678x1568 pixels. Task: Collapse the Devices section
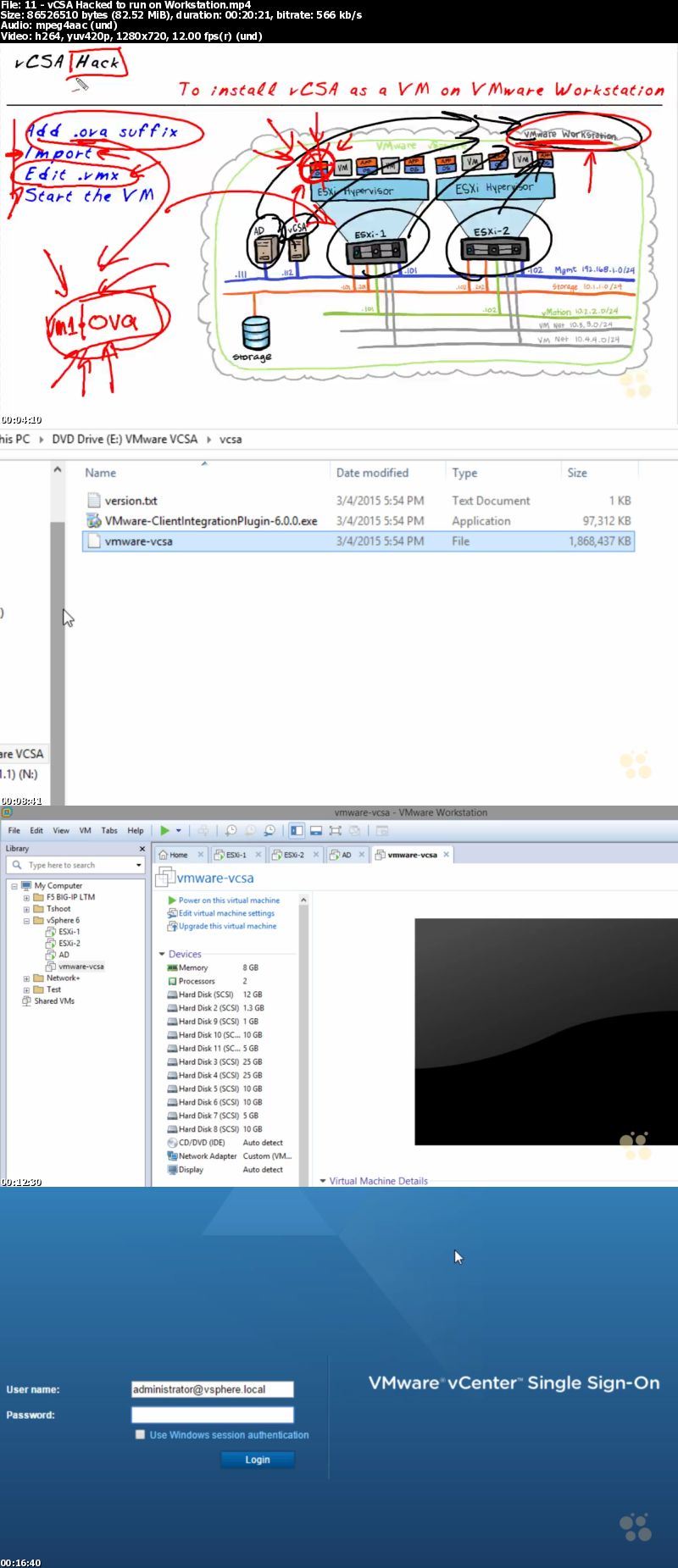pos(162,954)
